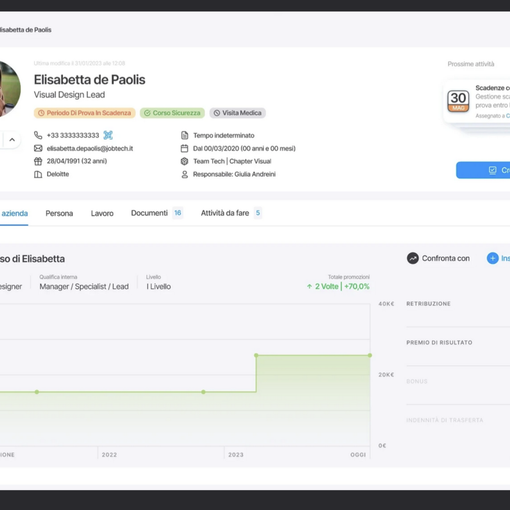The width and height of the screenshot is (510, 510).
Task: Click the Responsabile: Giulia Andreini text
Action: (x=234, y=174)
